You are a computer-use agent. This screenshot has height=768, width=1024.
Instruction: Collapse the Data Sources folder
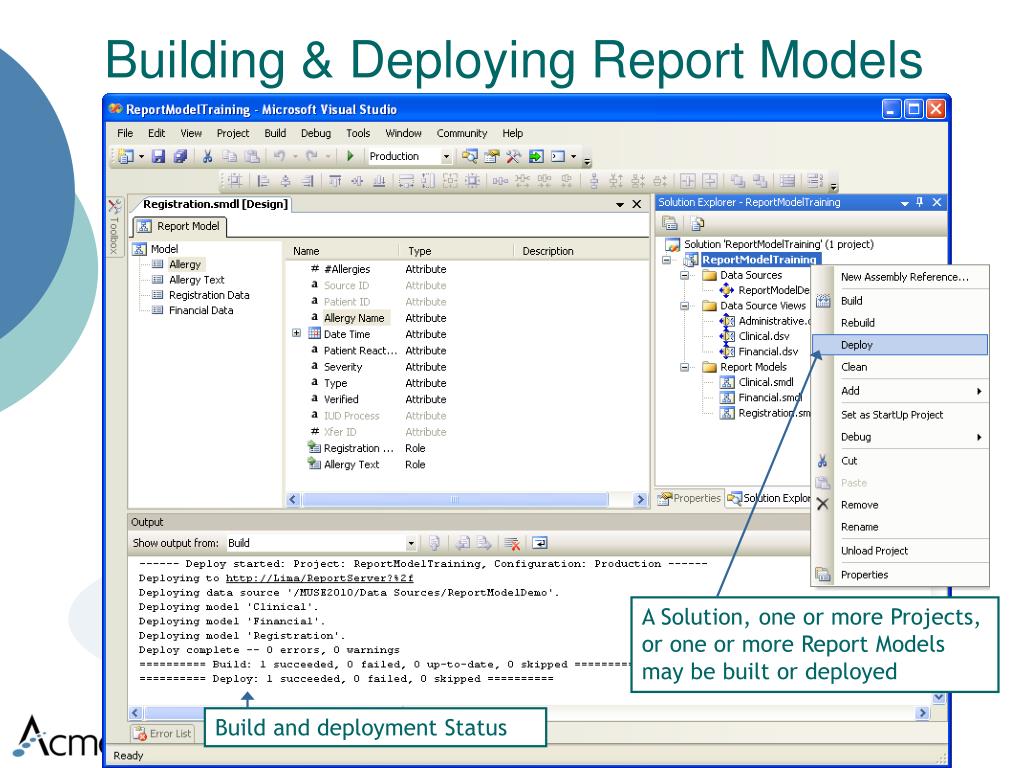685,275
